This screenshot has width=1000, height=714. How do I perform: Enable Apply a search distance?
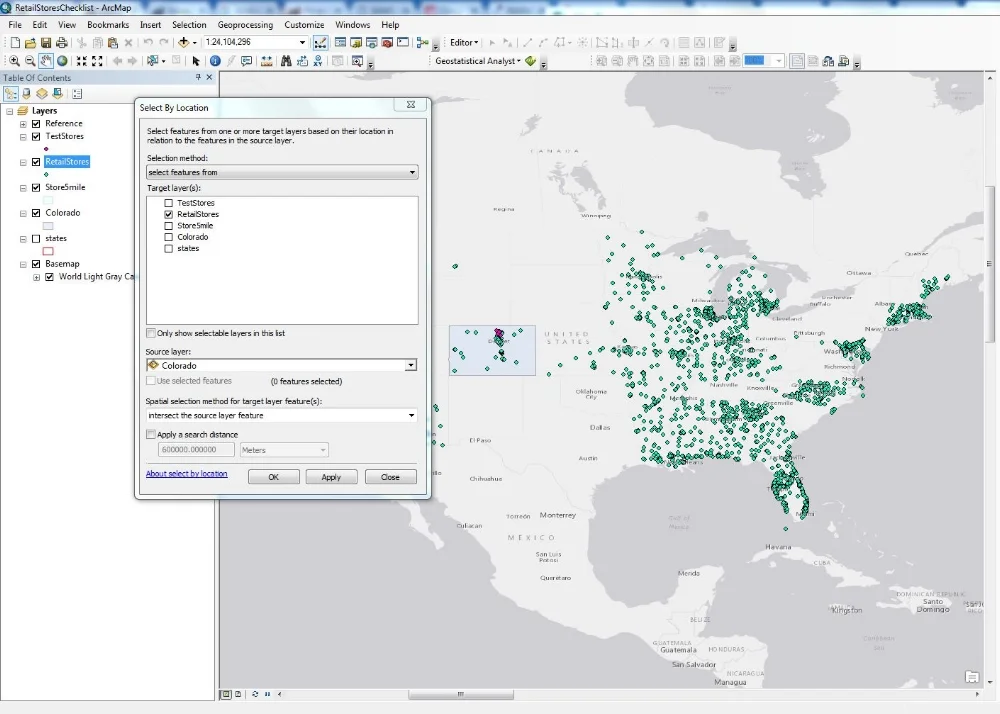point(151,435)
